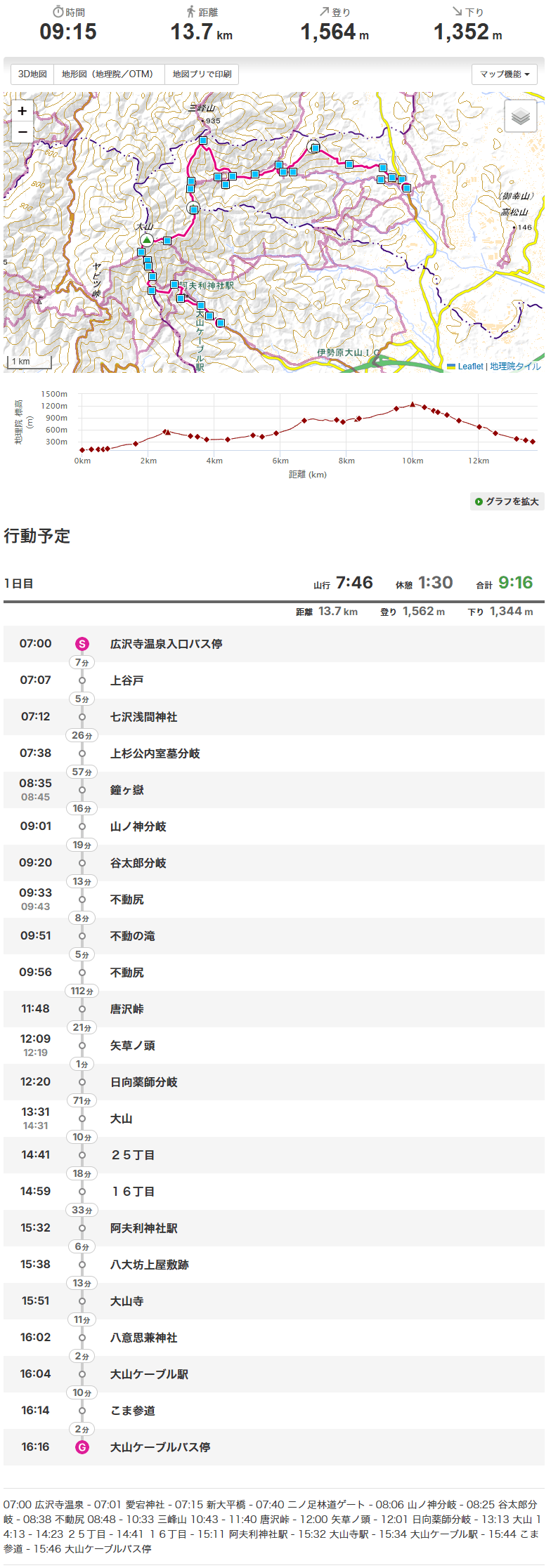Click the 大山 waypoint row in schedule
Viewport: 558px width, 1568px height.
(x=121, y=1119)
